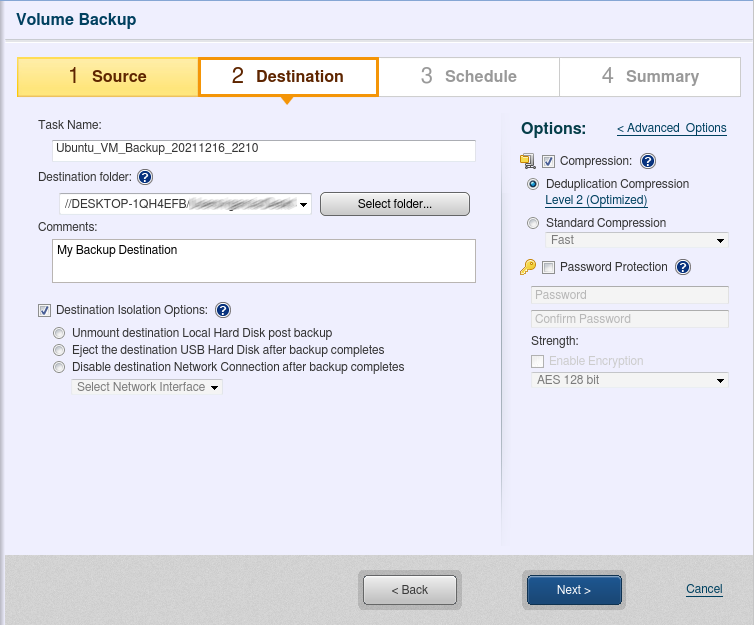Click help icon next to Compression
Viewport: 754px width, 625px height.
tap(647, 161)
